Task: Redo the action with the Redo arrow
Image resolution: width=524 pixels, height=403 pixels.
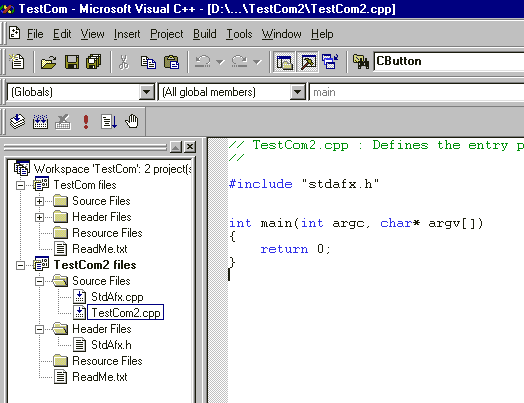Action: 240,62
